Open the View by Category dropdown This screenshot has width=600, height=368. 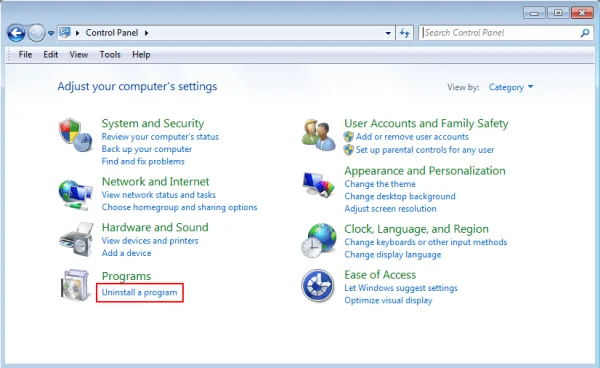pyautogui.click(x=511, y=87)
